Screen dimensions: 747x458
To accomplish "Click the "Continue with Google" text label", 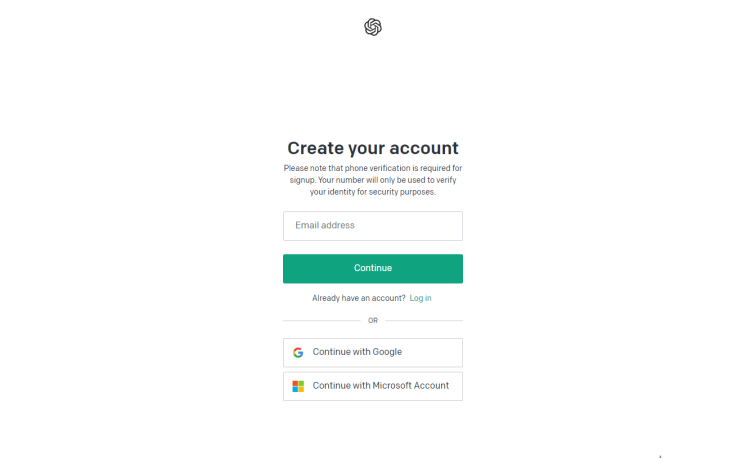I will click(357, 352).
